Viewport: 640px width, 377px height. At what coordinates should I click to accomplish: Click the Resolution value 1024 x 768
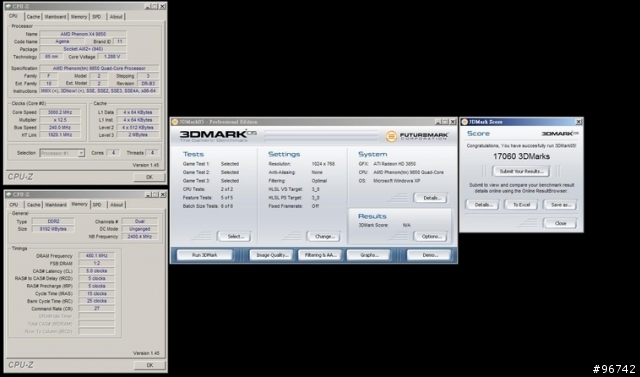tap(323, 164)
